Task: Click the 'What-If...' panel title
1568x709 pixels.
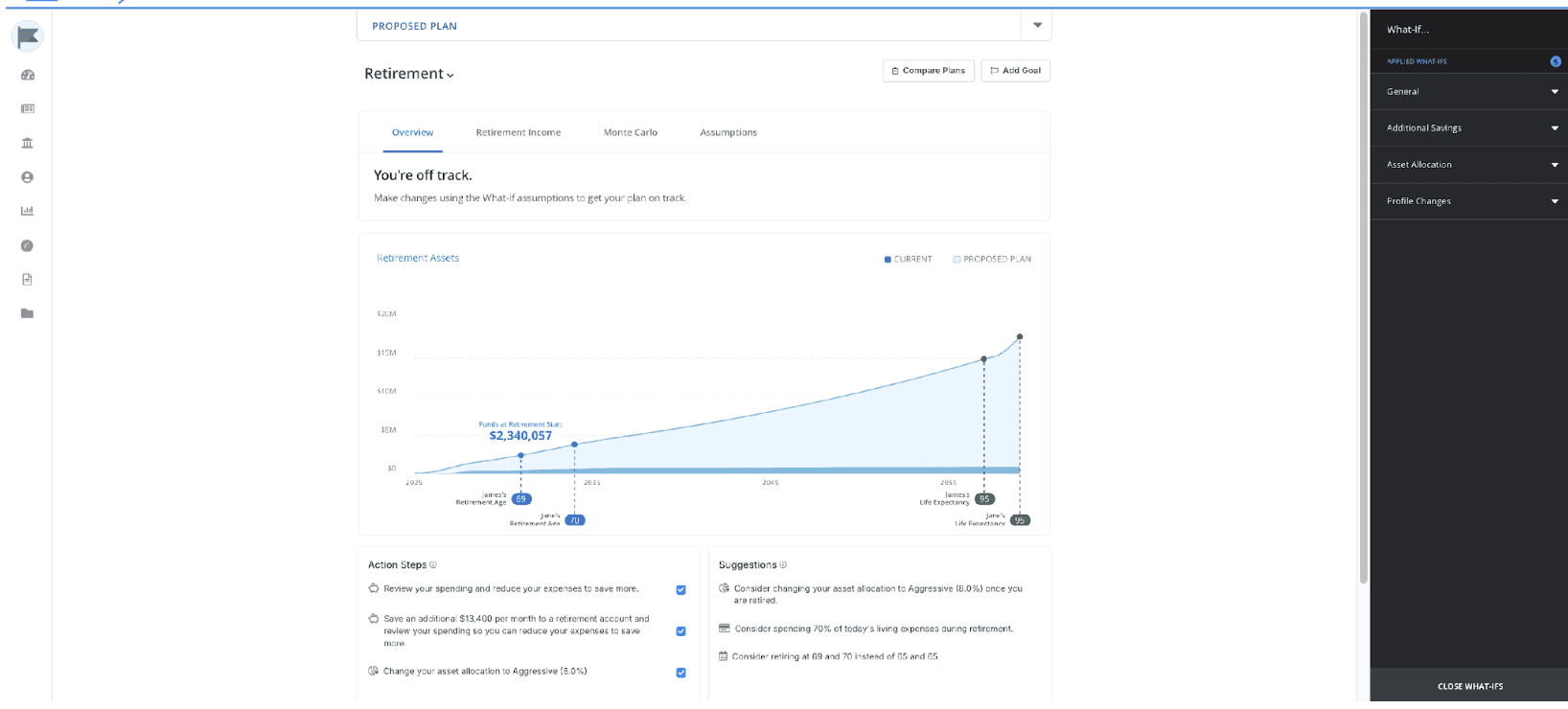Action: tap(1408, 30)
